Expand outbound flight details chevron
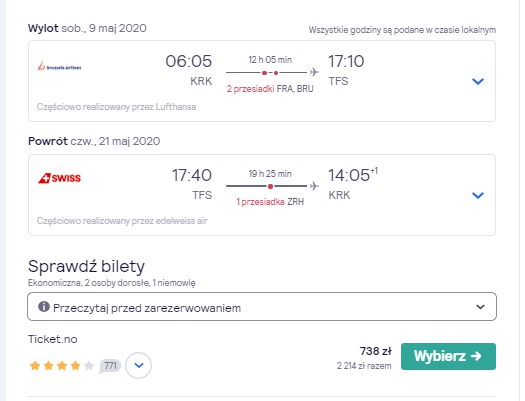 [x=478, y=81]
